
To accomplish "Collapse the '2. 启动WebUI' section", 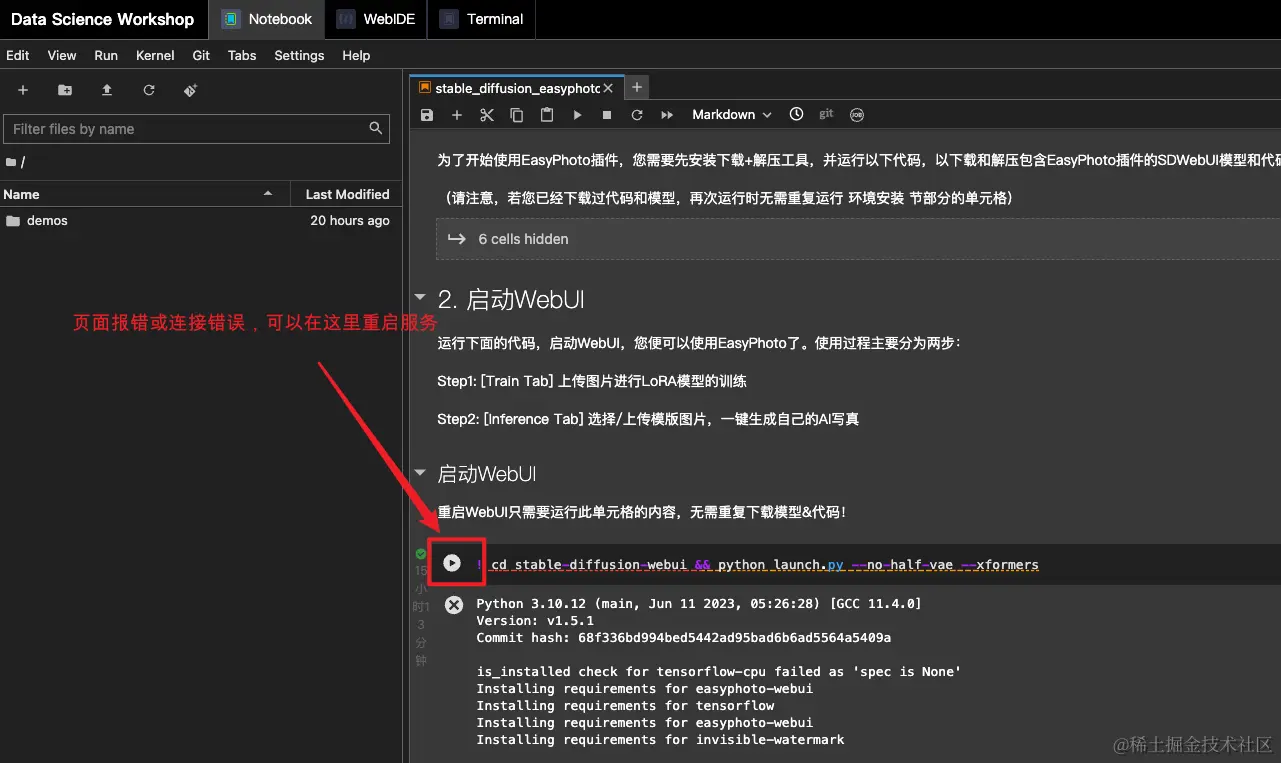I will (420, 299).
